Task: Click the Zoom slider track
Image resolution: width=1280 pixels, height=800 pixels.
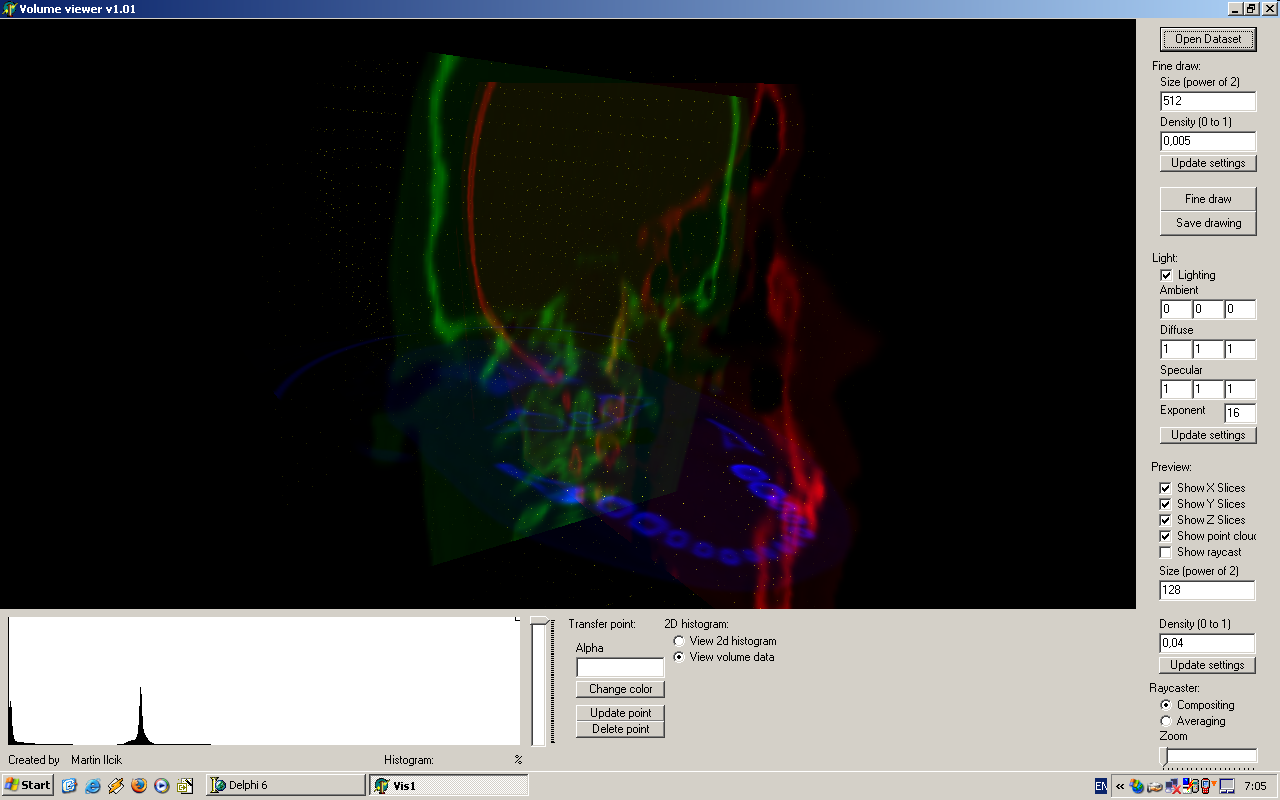Action: click(x=1210, y=756)
